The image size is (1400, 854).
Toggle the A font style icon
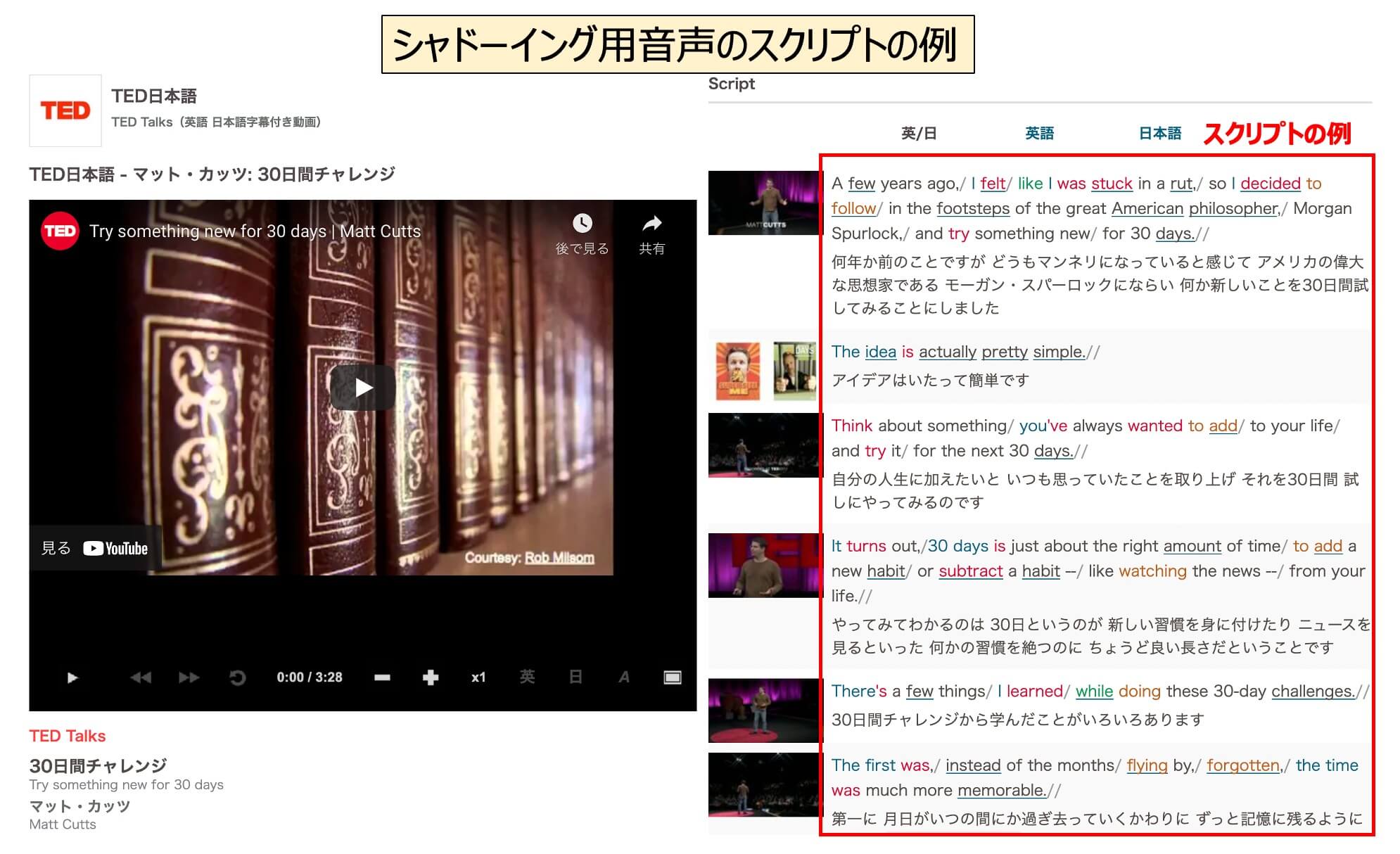tap(624, 677)
